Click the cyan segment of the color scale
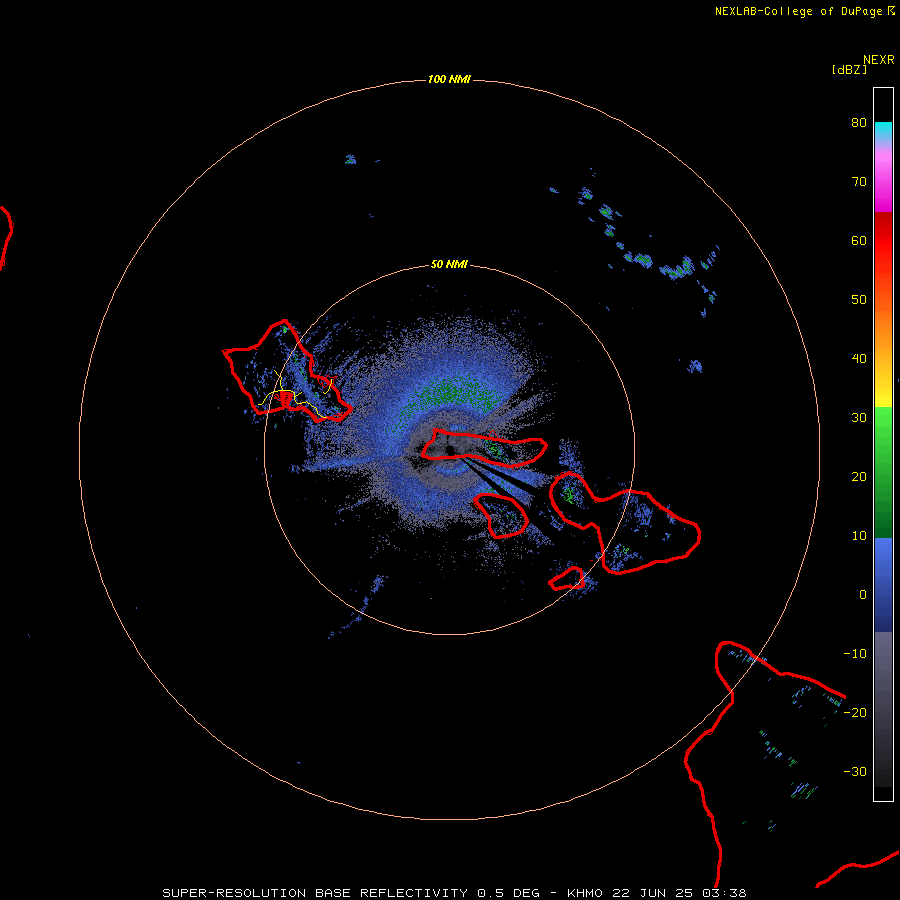Screen dimensions: 900x900 coord(883,131)
